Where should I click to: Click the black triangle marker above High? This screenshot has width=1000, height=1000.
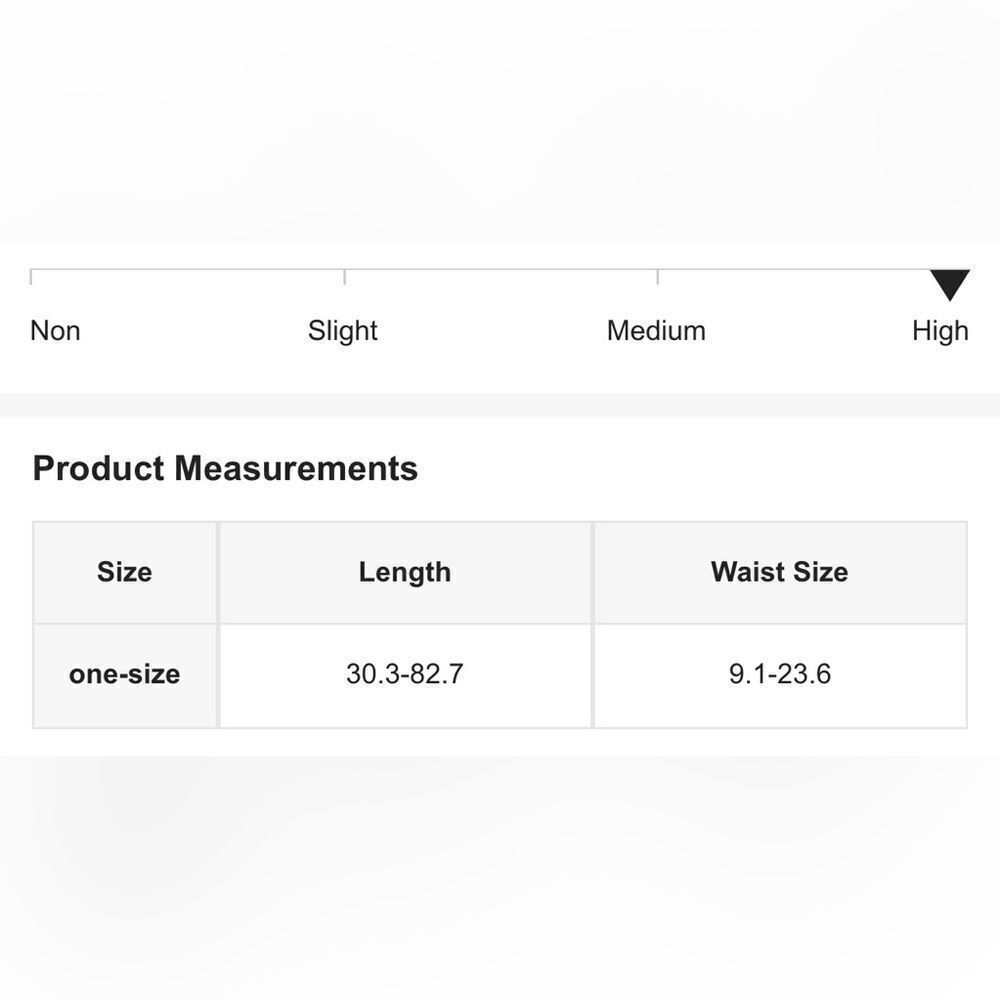[x=949, y=284]
